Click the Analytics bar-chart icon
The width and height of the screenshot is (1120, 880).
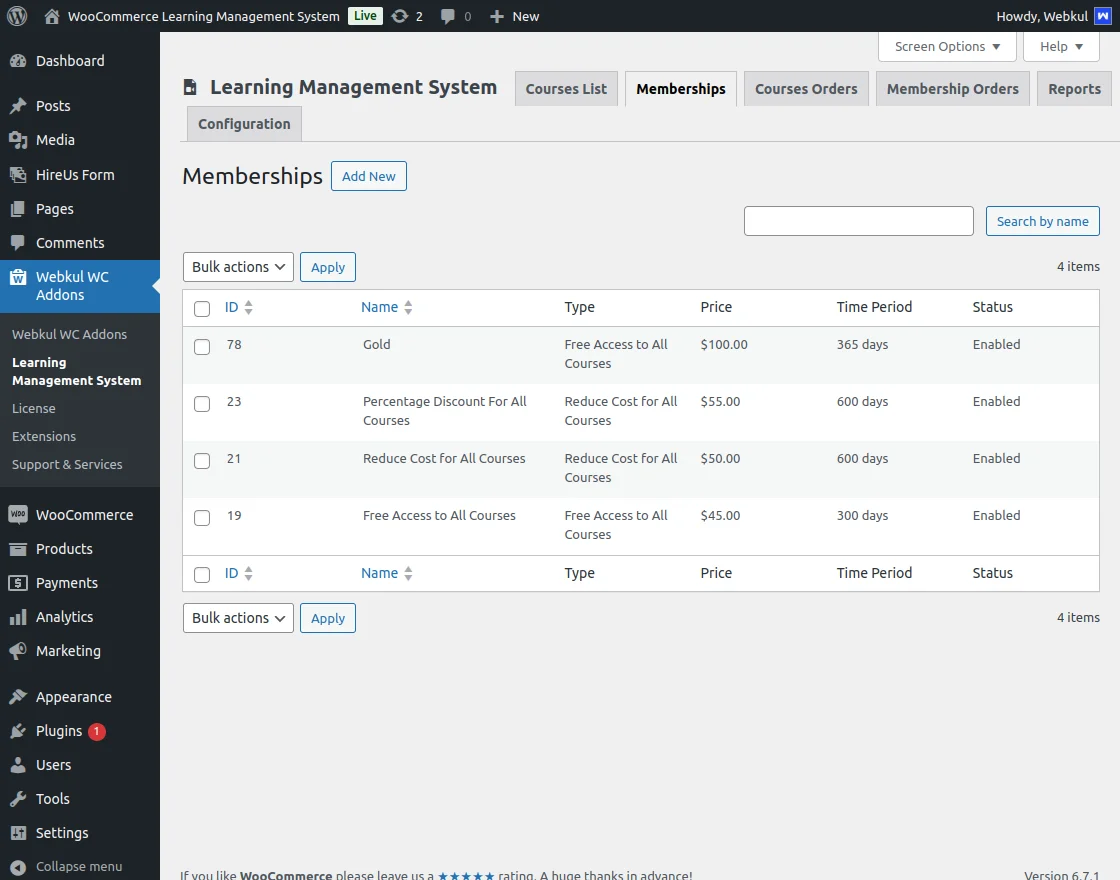click(22, 617)
